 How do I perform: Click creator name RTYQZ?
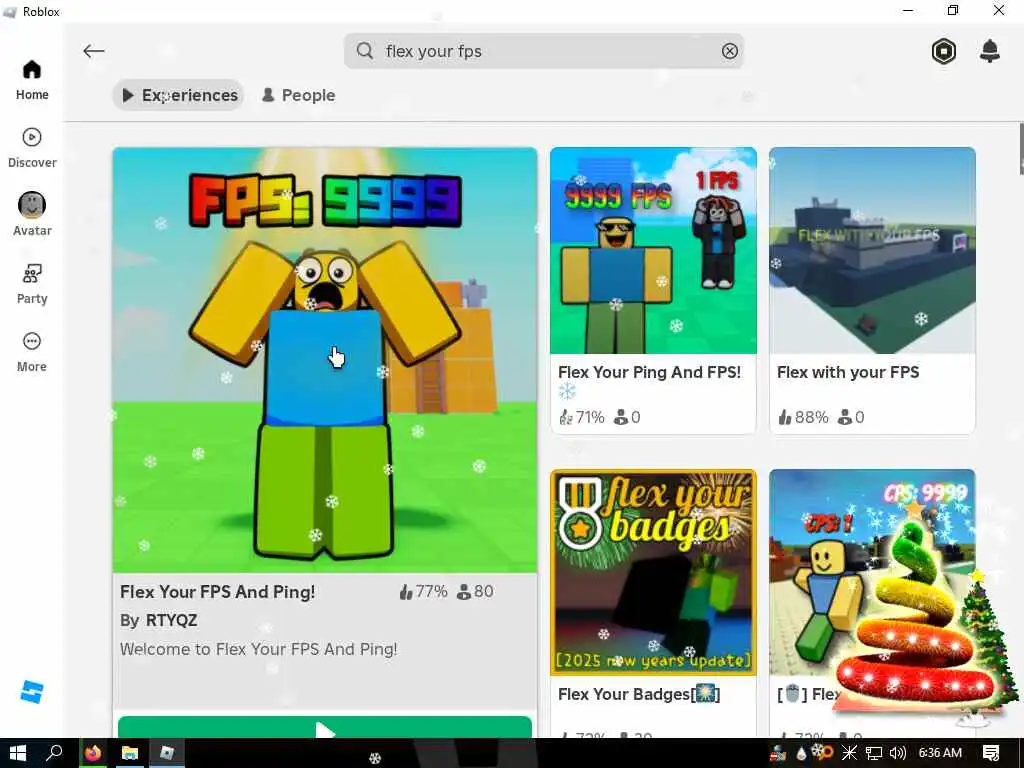171,620
